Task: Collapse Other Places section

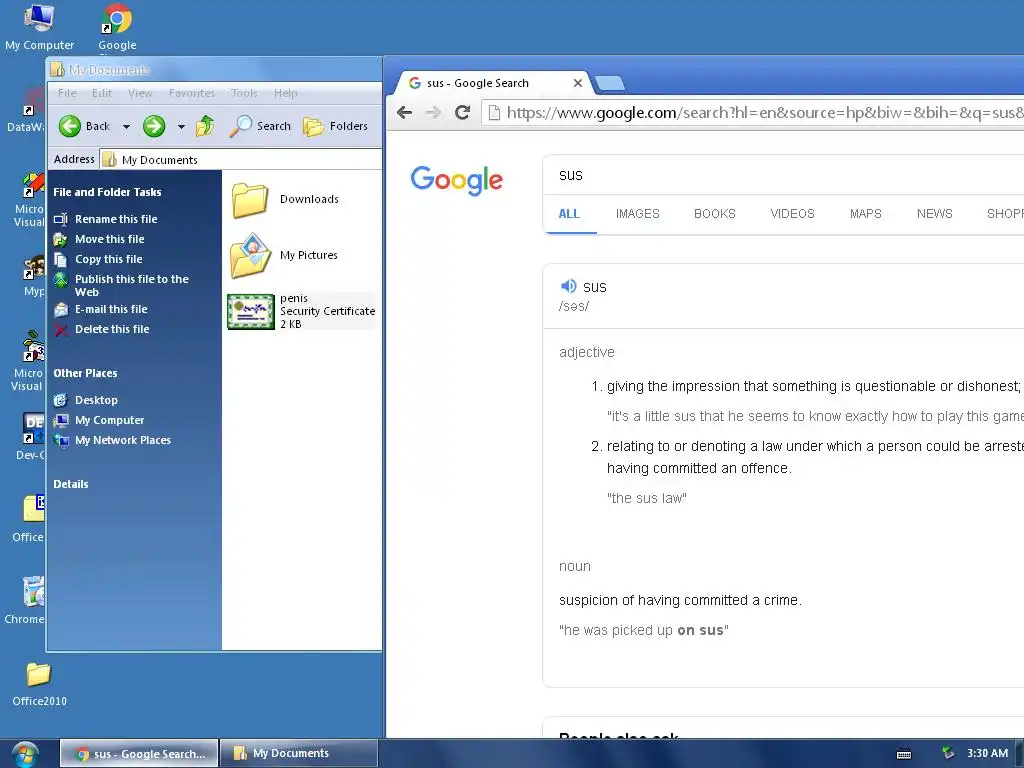Action: point(85,373)
